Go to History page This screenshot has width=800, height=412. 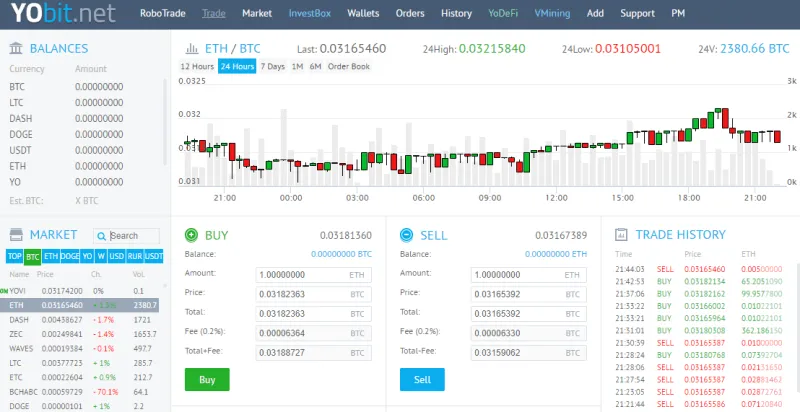tap(456, 13)
